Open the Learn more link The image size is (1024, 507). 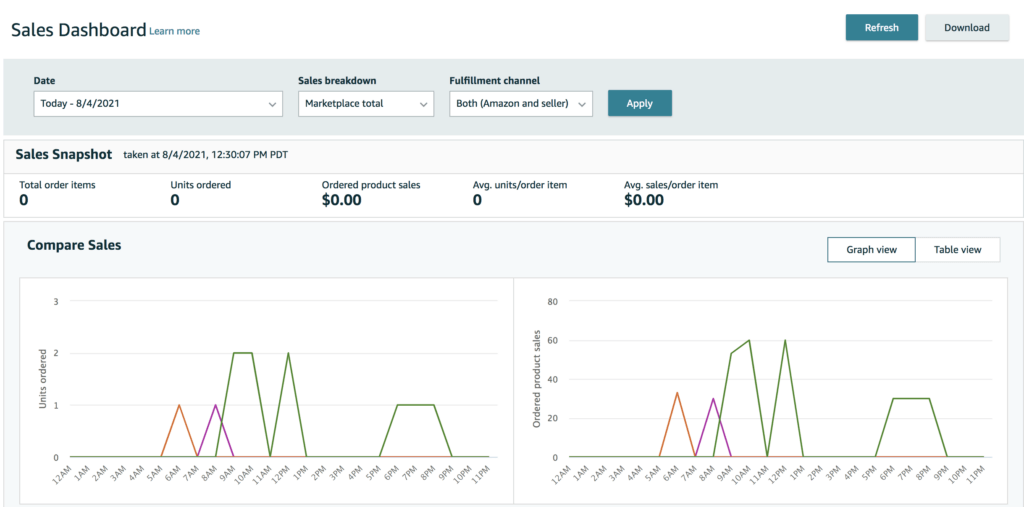[174, 31]
